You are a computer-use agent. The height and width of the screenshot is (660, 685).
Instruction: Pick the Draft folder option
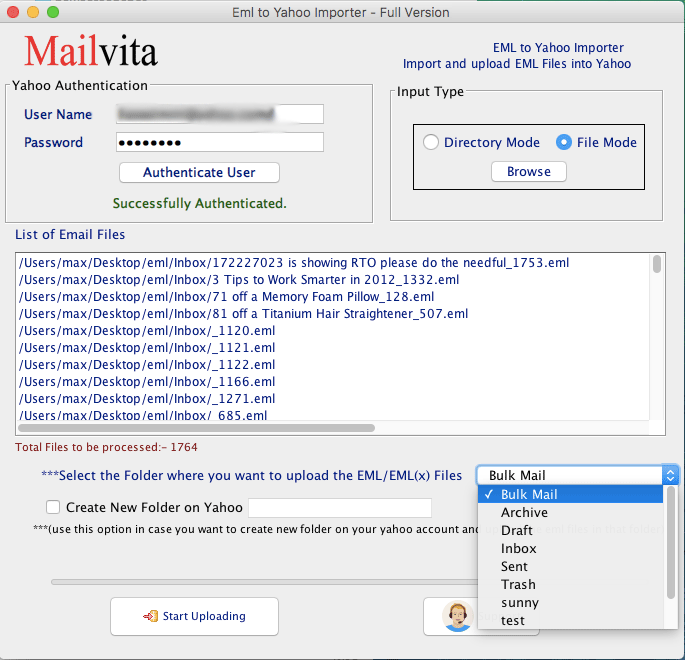pos(517,530)
